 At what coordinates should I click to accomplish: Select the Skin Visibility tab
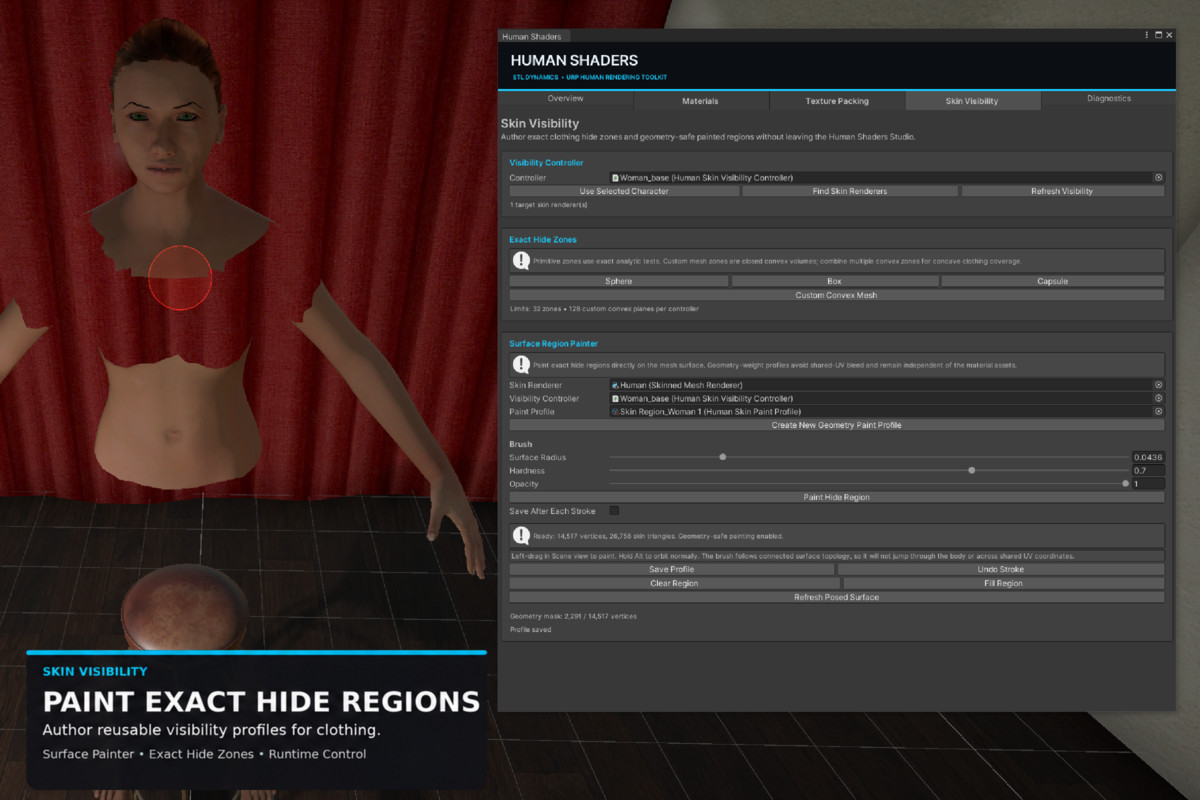click(x=972, y=101)
